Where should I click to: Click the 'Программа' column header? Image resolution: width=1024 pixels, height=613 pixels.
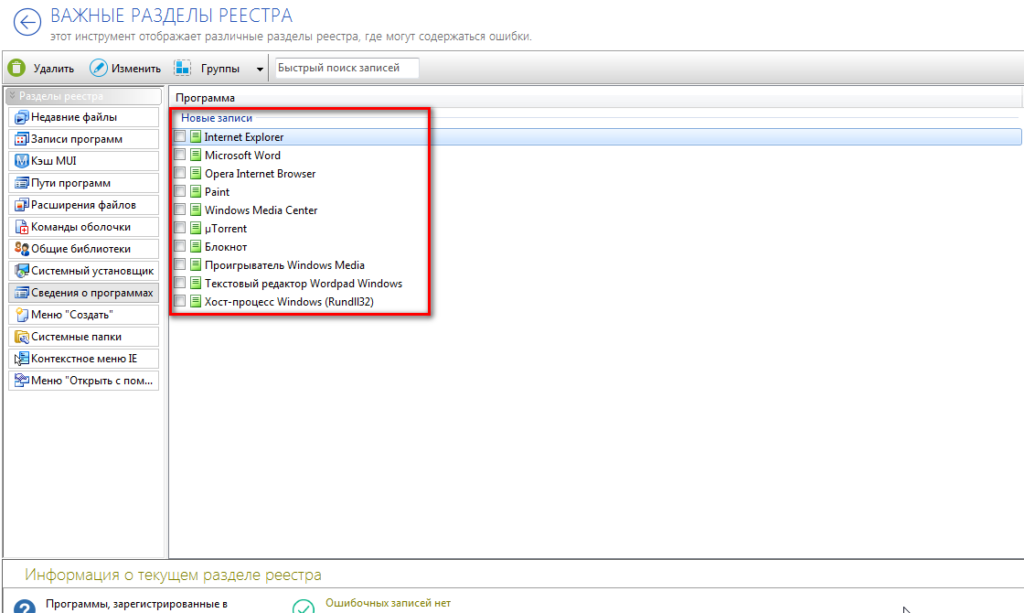point(205,98)
